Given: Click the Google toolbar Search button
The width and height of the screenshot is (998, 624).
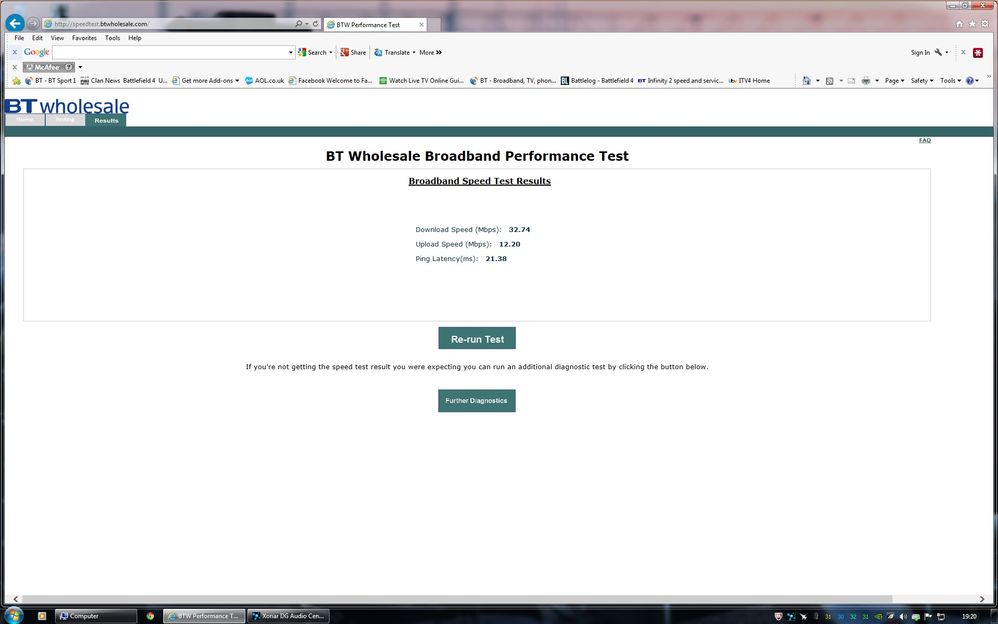Looking at the screenshot, I should coord(313,52).
